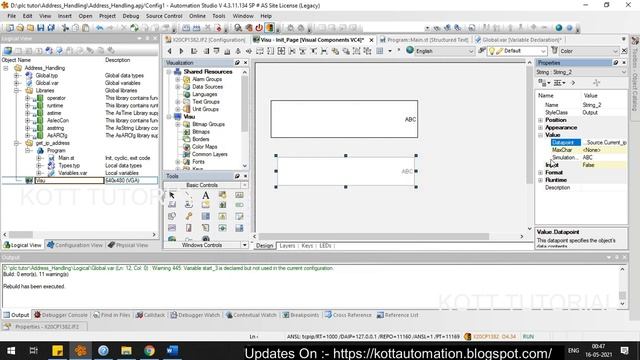The width and height of the screenshot is (640, 360).
Task: Click the Input False value
Action: click(604, 165)
